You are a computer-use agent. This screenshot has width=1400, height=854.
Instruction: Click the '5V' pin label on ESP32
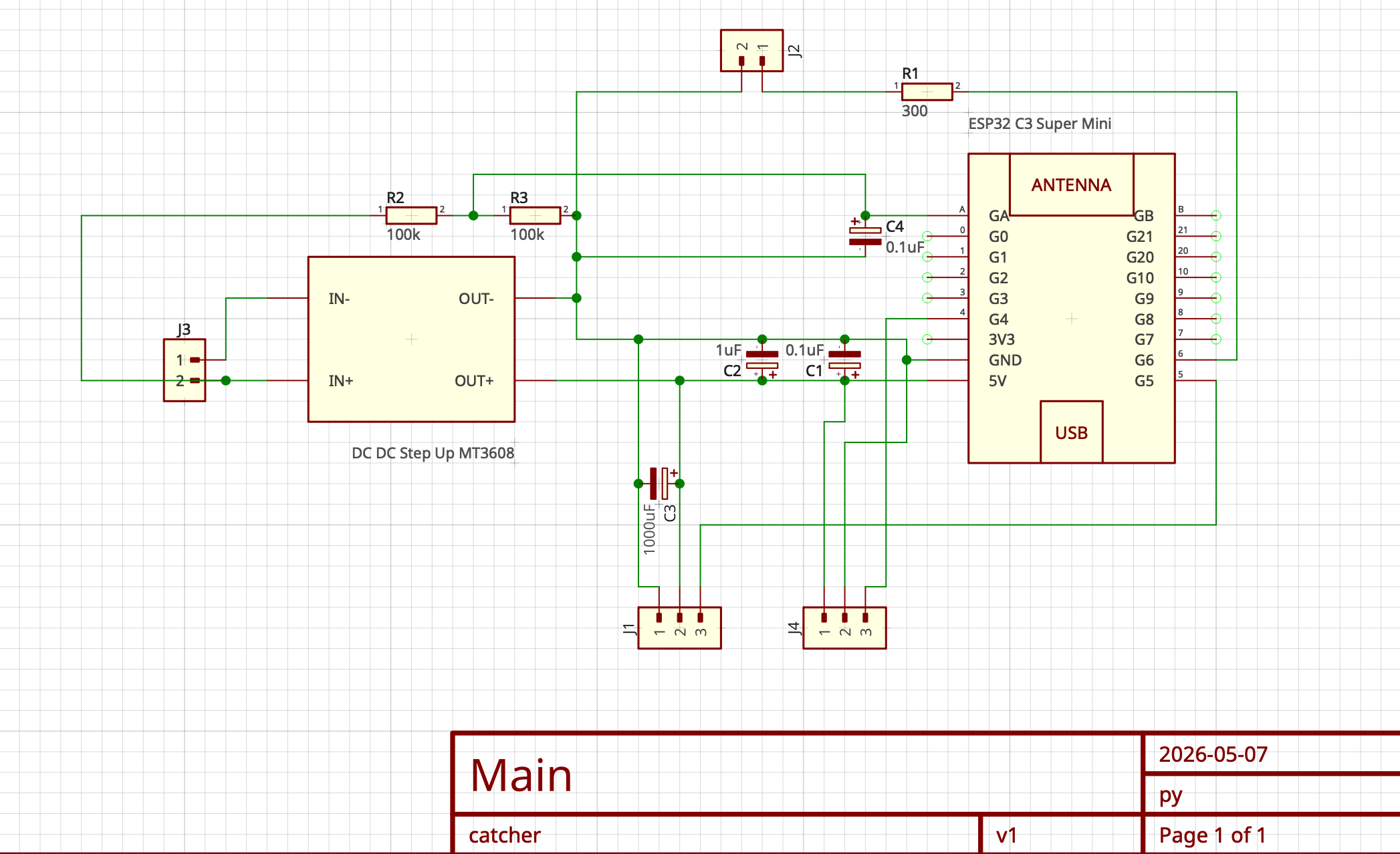[x=997, y=381]
